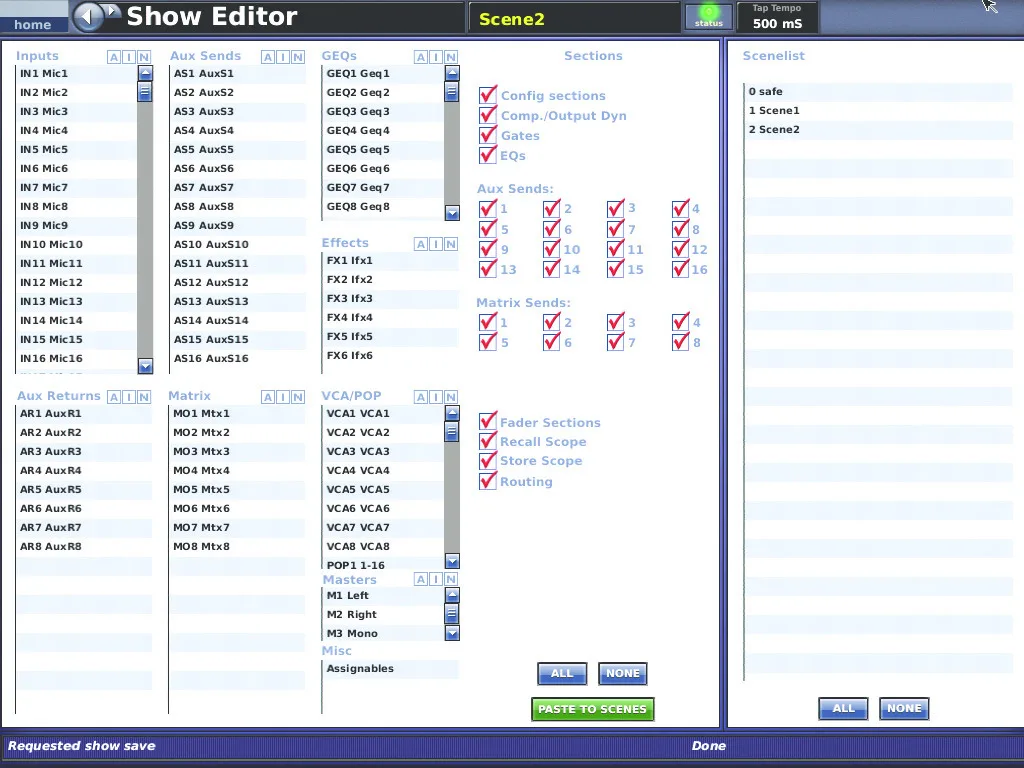This screenshot has height=768, width=1024.
Task: Select None (N) for Inputs list
Action: click(144, 57)
